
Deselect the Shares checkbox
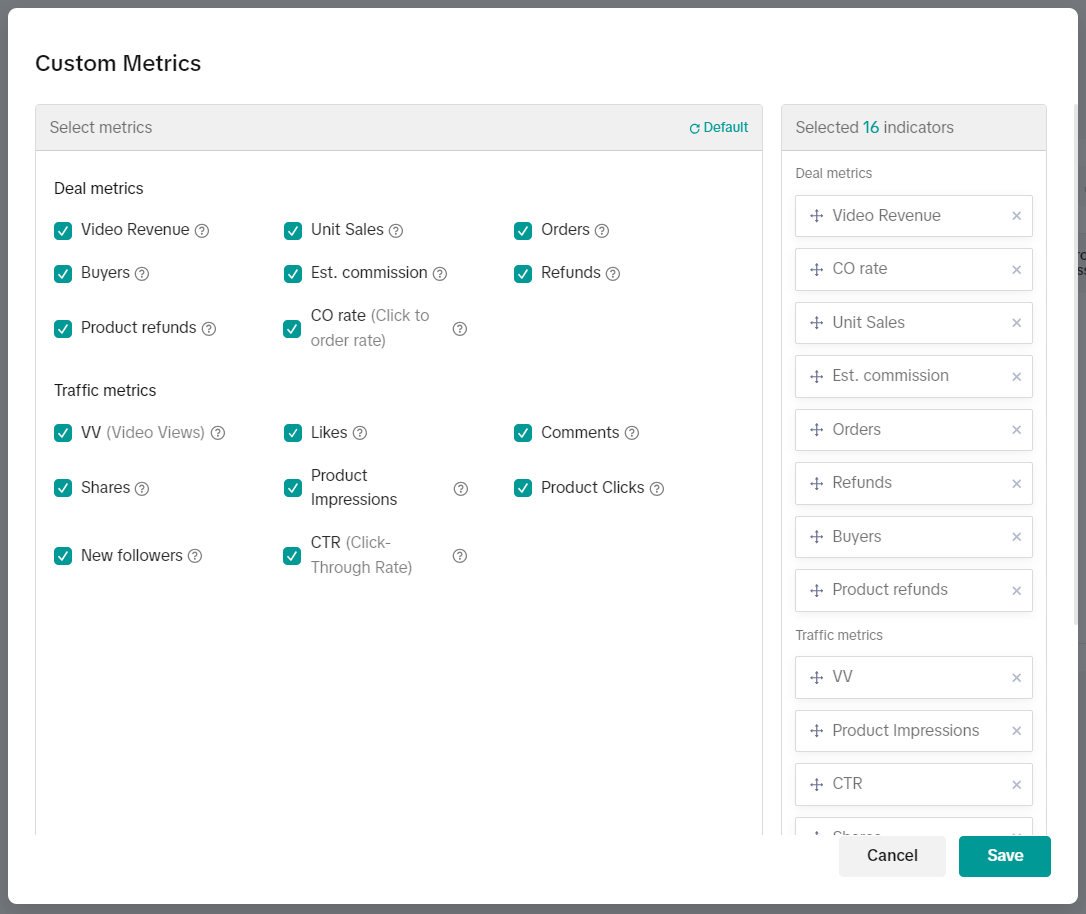click(x=63, y=488)
